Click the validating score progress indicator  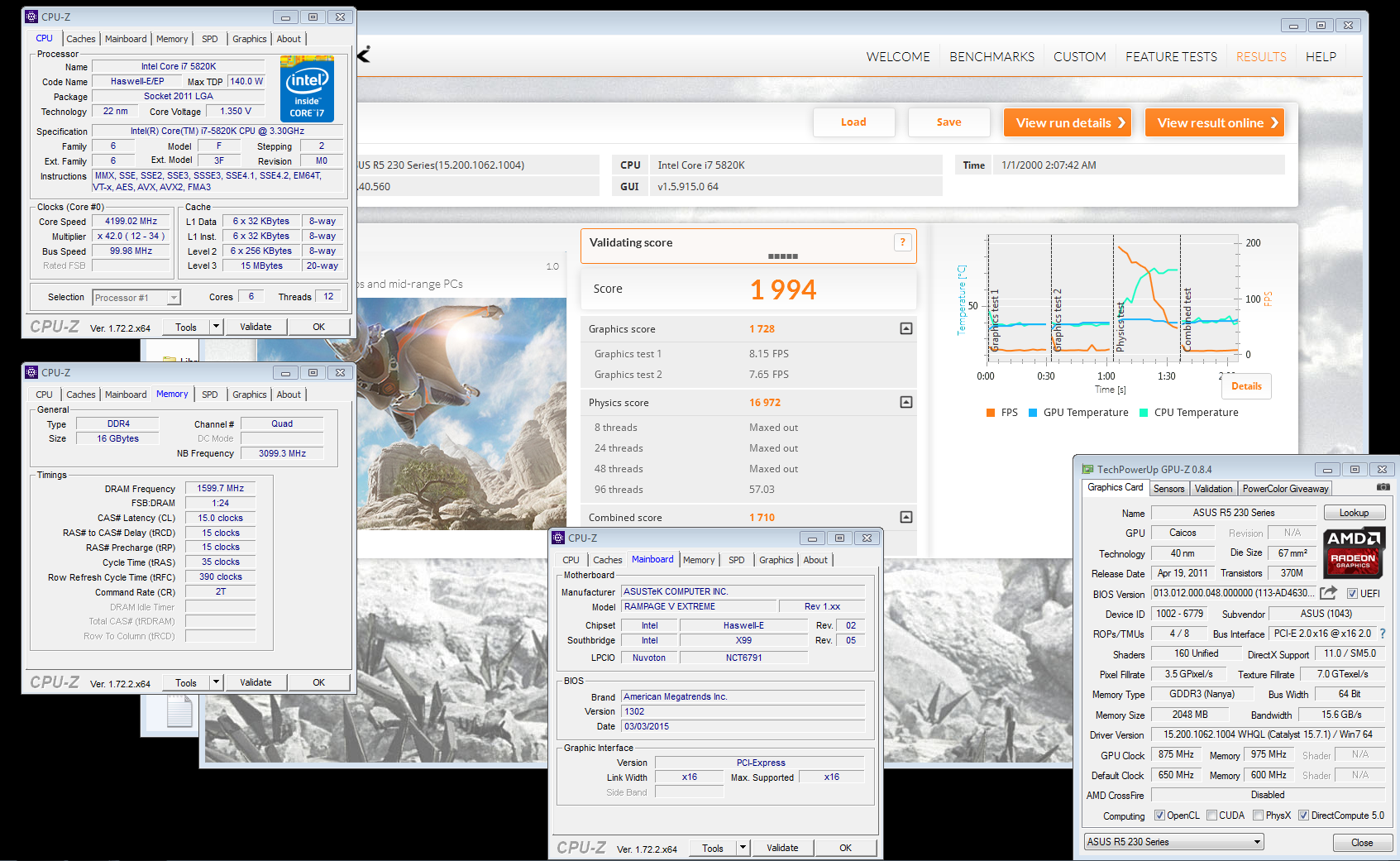coord(782,256)
